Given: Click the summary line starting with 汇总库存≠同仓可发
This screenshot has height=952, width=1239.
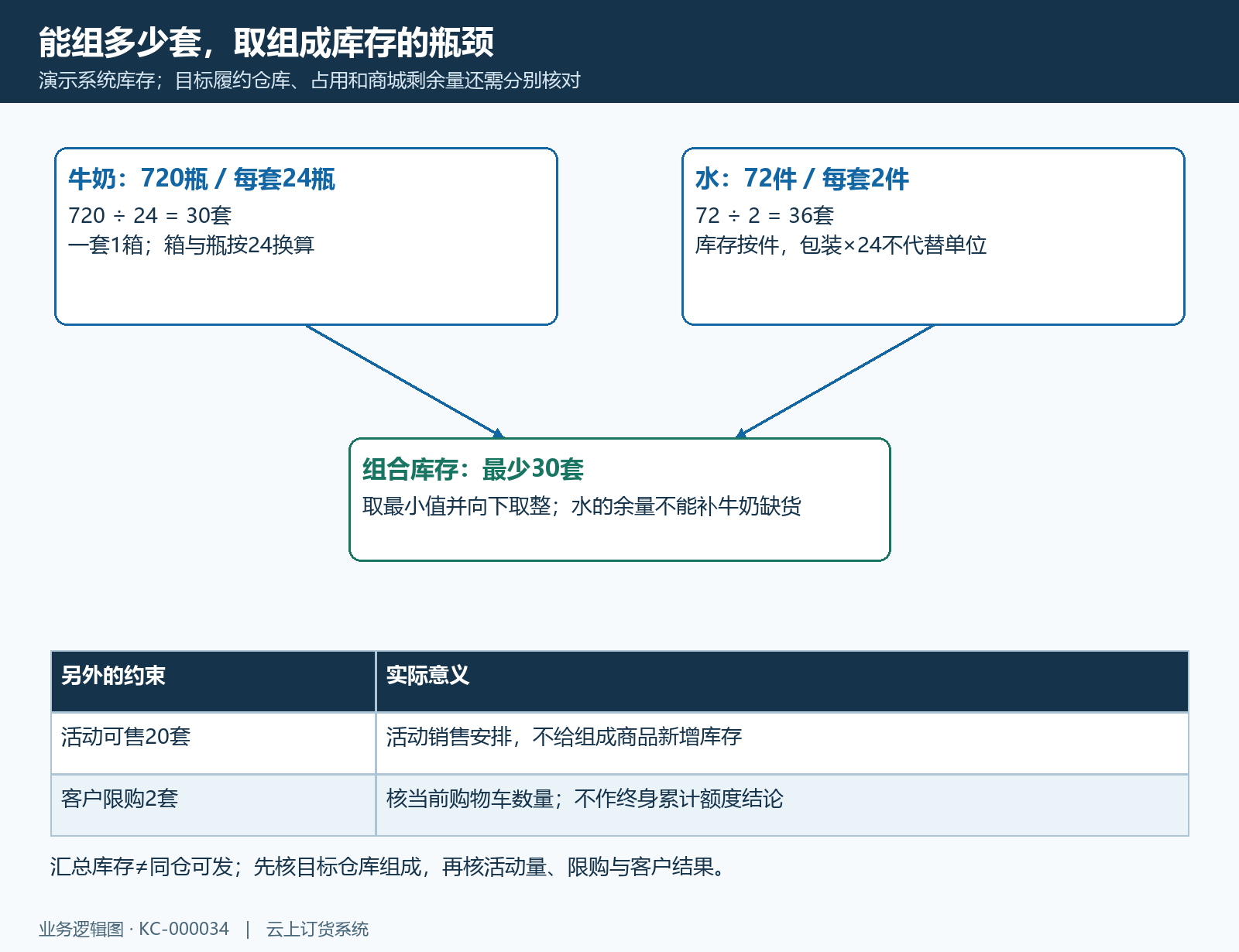Looking at the screenshot, I should click(x=390, y=867).
